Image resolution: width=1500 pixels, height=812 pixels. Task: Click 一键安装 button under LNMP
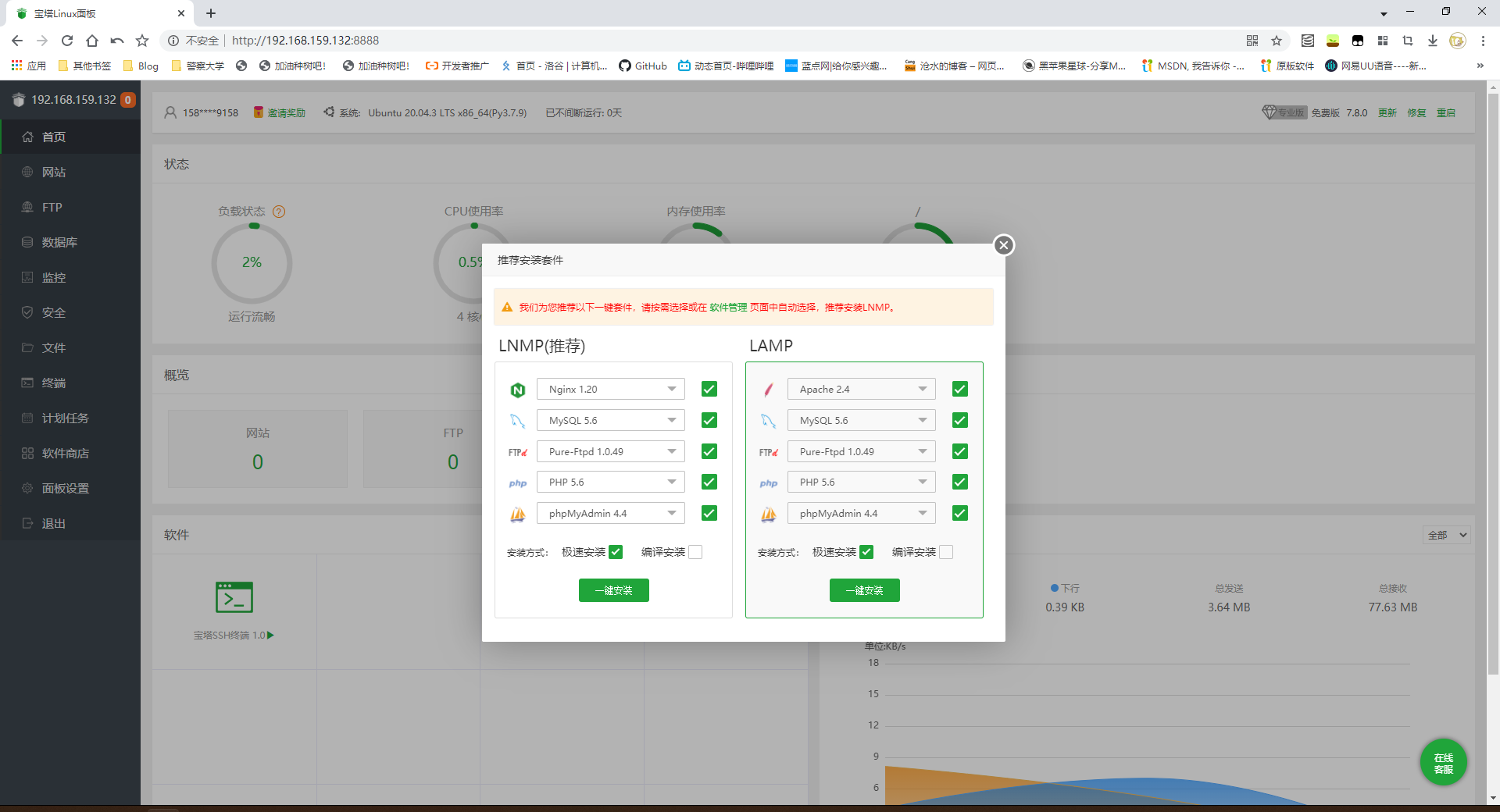613,590
